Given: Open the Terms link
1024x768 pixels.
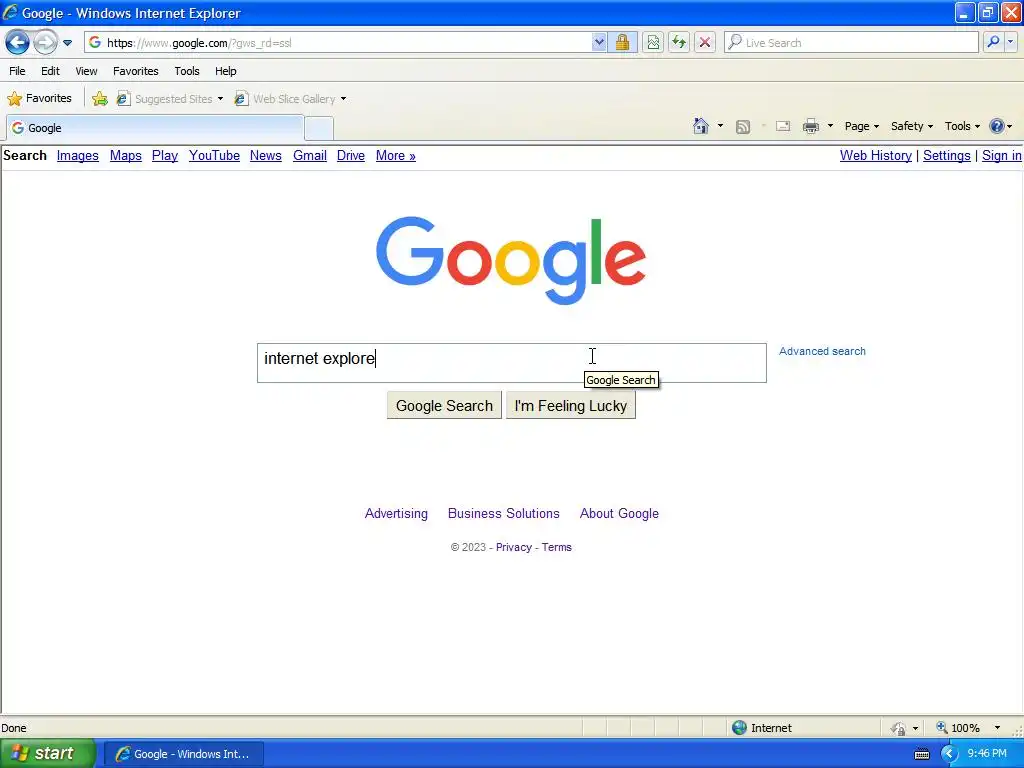Looking at the screenshot, I should click(x=556, y=547).
